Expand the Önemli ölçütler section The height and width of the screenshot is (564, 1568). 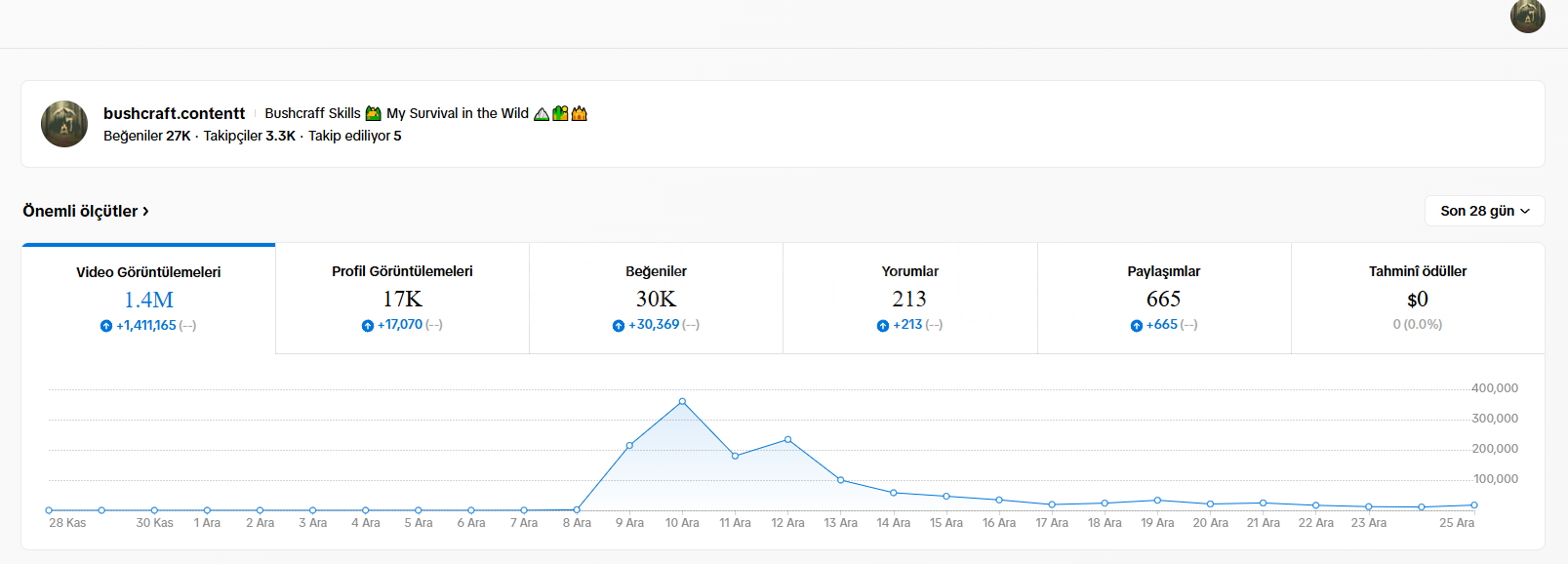(86, 211)
